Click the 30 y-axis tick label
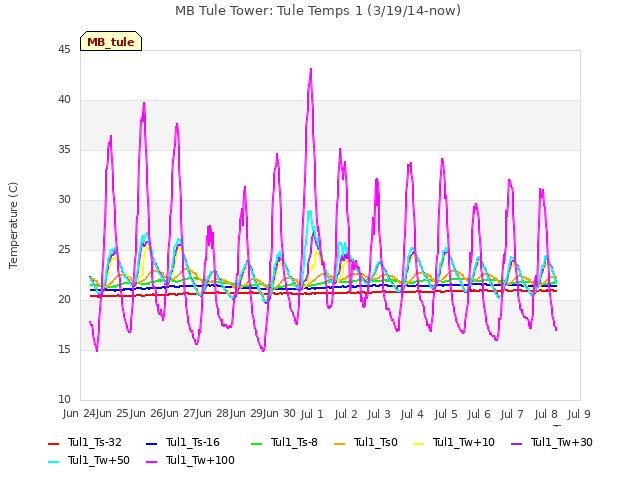Screen dimensions: 640x480 [64, 200]
